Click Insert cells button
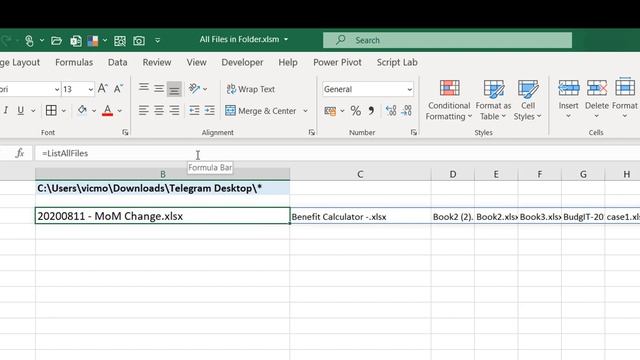Viewport: 640px width, 360px height. 568,99
